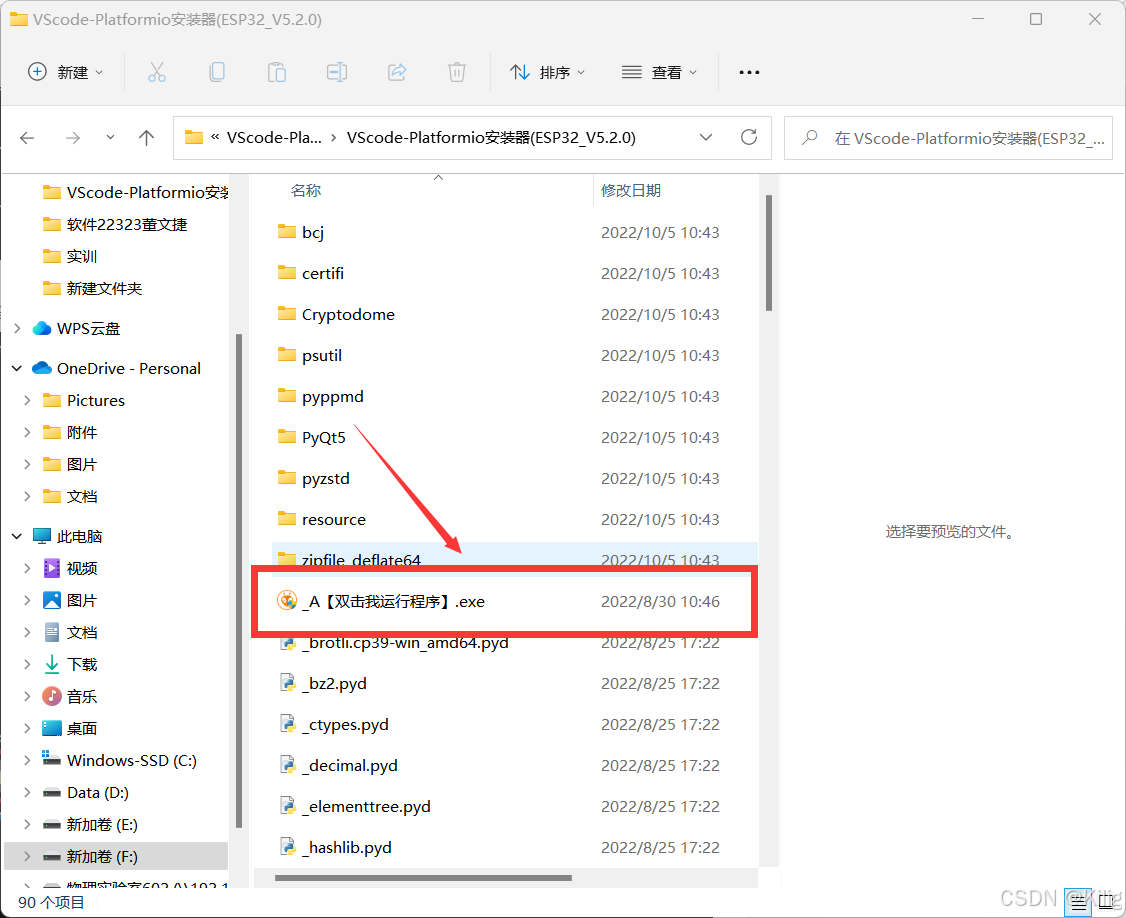The width and height of the screenshot is (1126, 918).
Task: Click the 下载 download arrow icon
Action: [x=52, y=664]
